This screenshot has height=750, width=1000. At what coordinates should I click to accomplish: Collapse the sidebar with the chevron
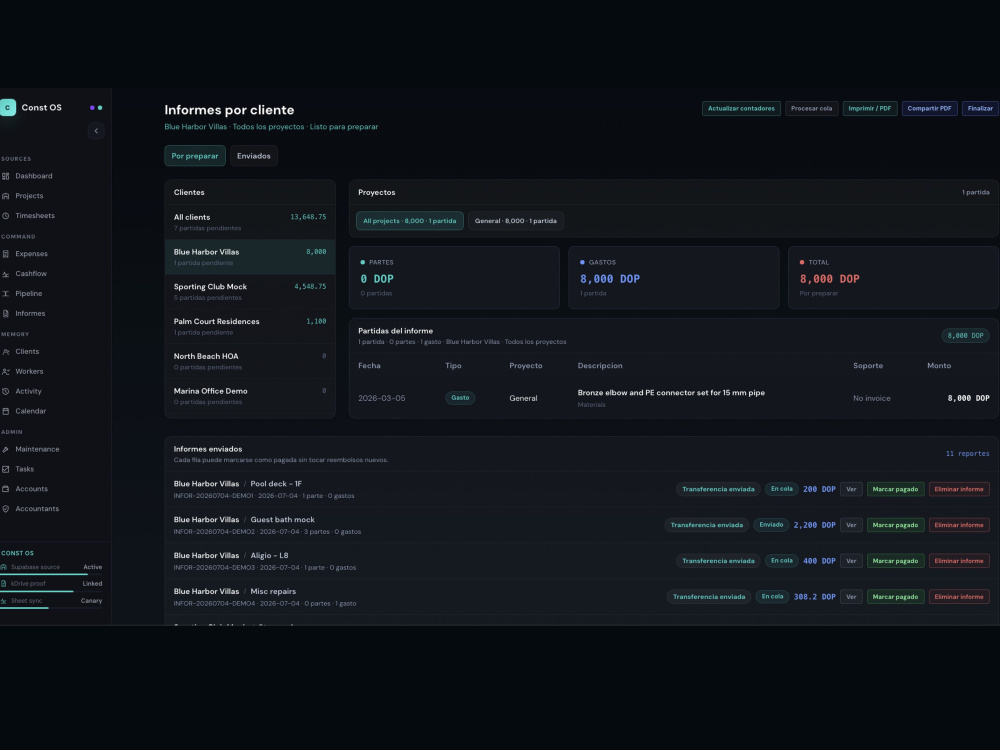[96, 131]
